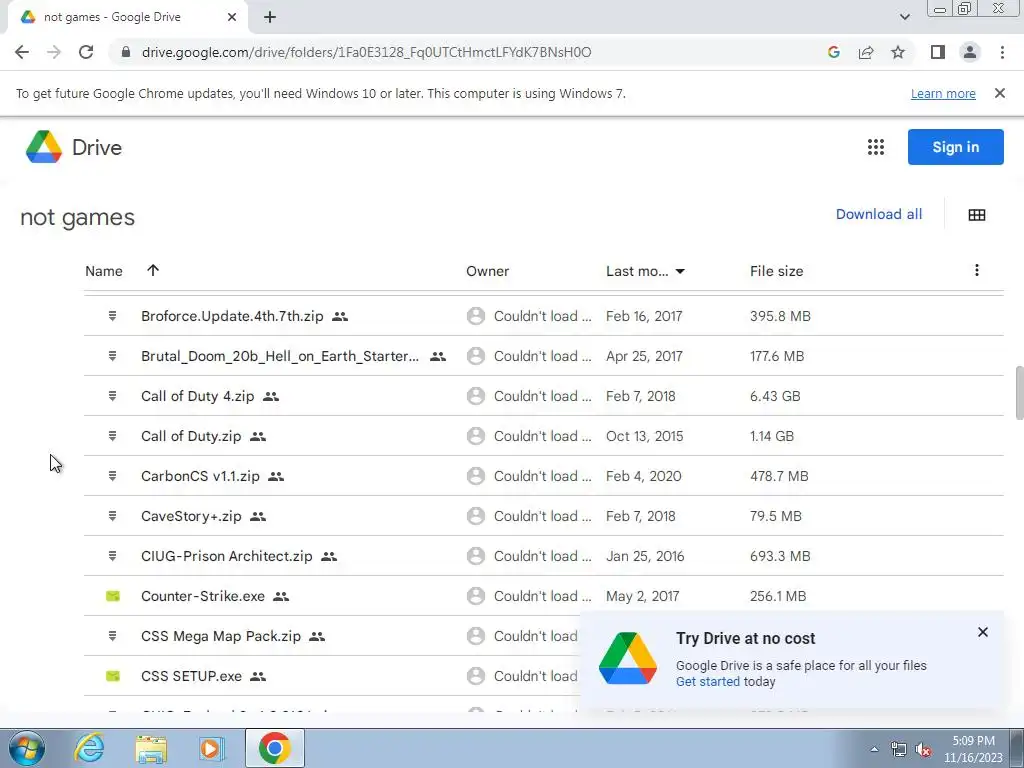Go back using the browser back arrow
The height and width of the screenshot is (768, 1024).
point(22,52)
